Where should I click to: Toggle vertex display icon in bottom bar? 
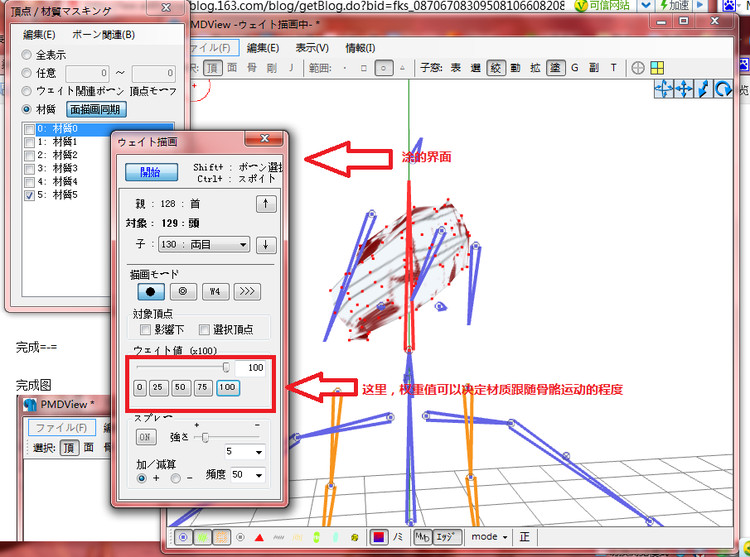coord(183,537)
